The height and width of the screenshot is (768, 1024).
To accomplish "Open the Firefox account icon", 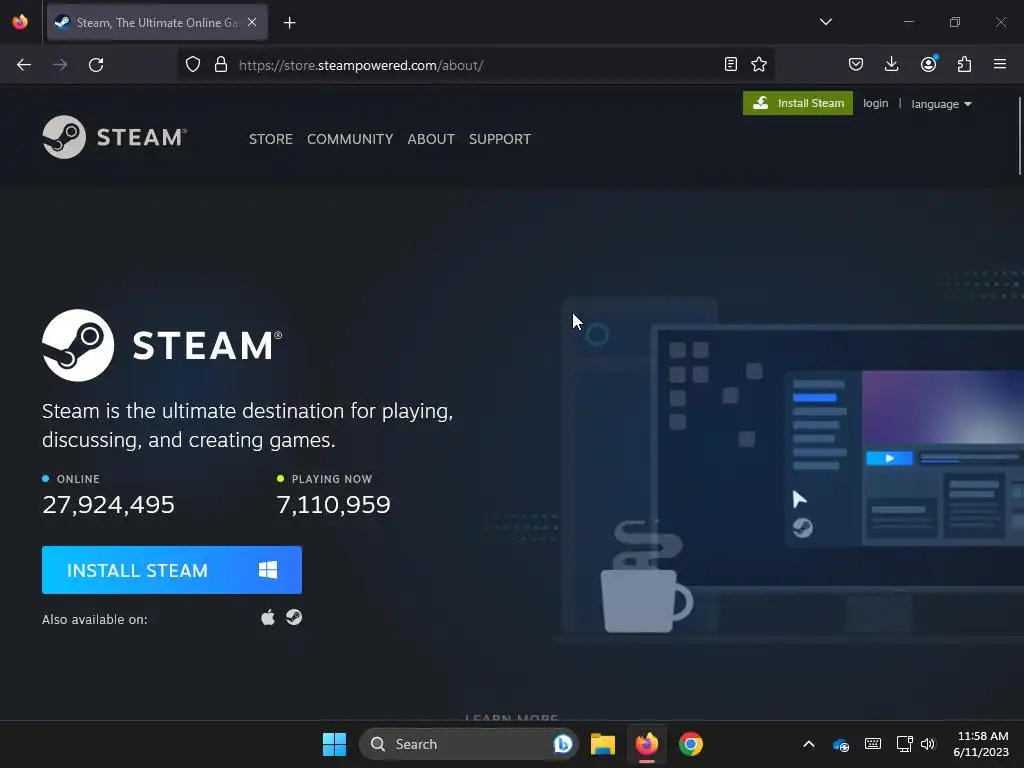I will coord(928,64).
